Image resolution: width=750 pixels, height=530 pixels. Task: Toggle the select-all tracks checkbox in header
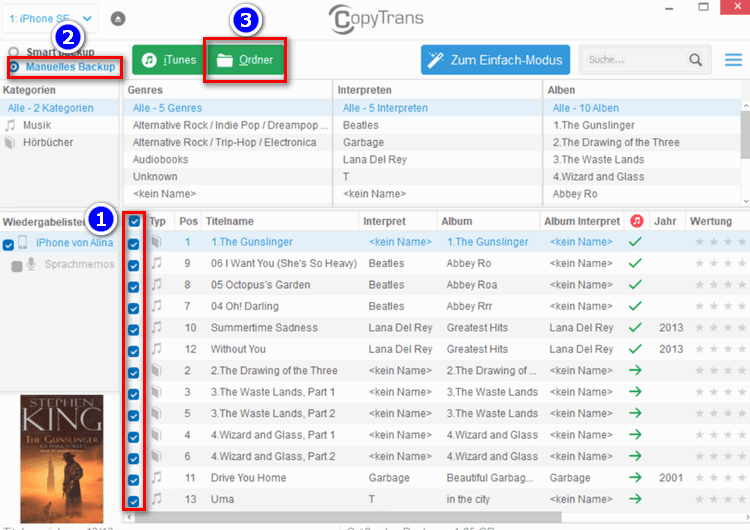[134, 221]
